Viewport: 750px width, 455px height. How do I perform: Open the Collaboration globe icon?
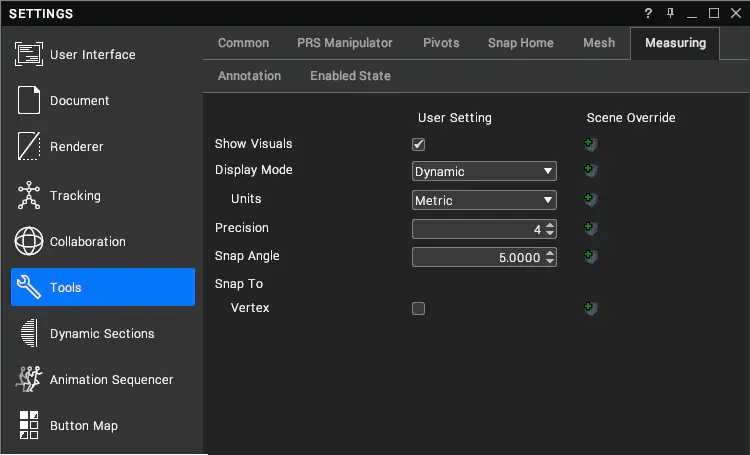[x=29, y=241]
